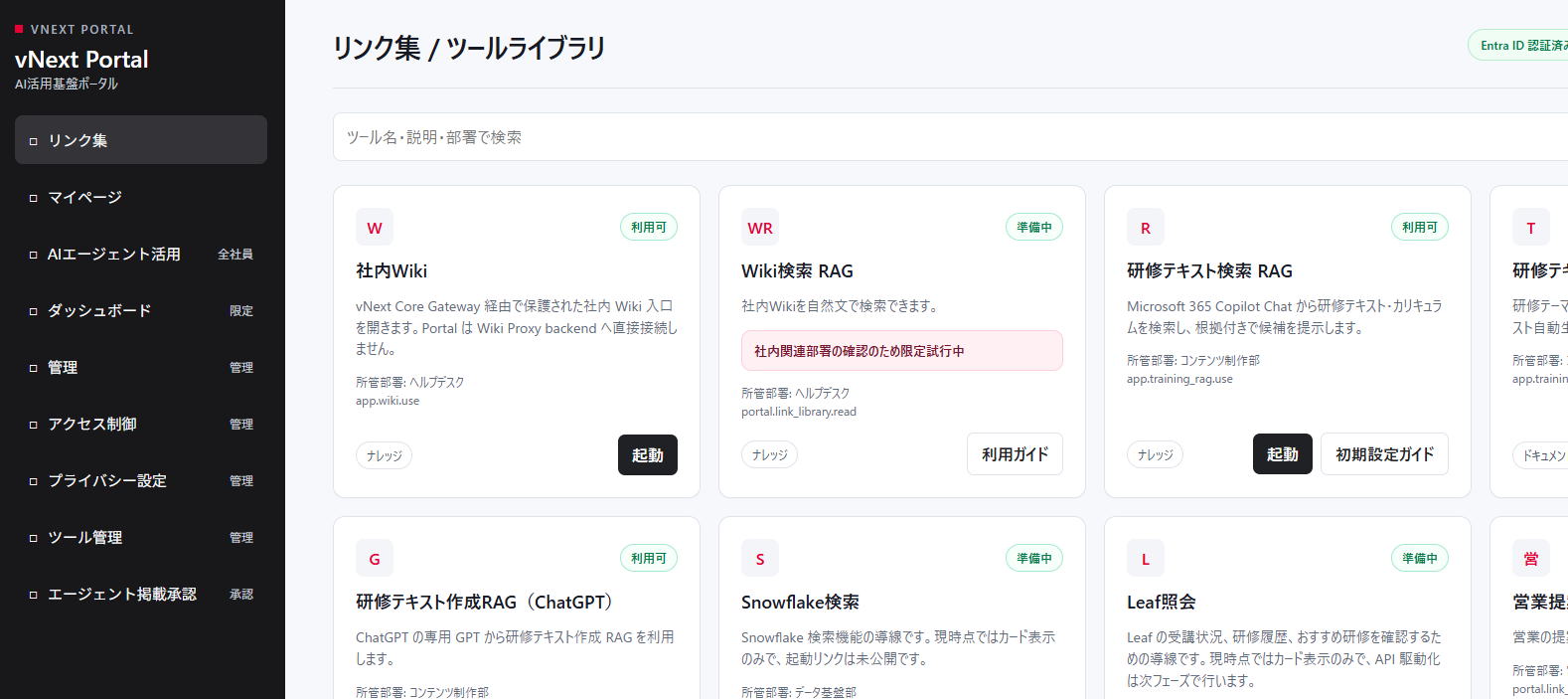Click the square bullet icon beside ダッシュボード
This screenshot has height=699, width=1568.
33,311
